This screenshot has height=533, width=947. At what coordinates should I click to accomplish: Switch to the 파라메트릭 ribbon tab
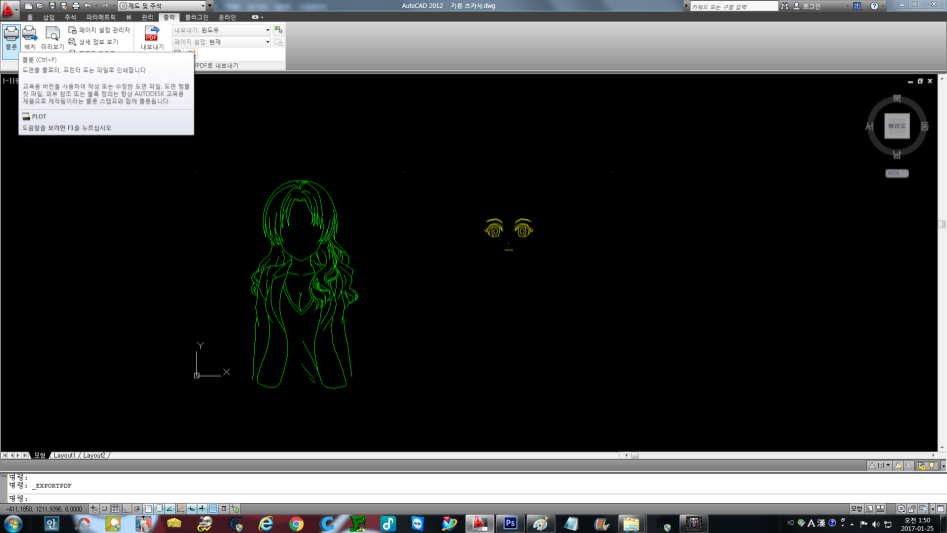coord(100,18)
